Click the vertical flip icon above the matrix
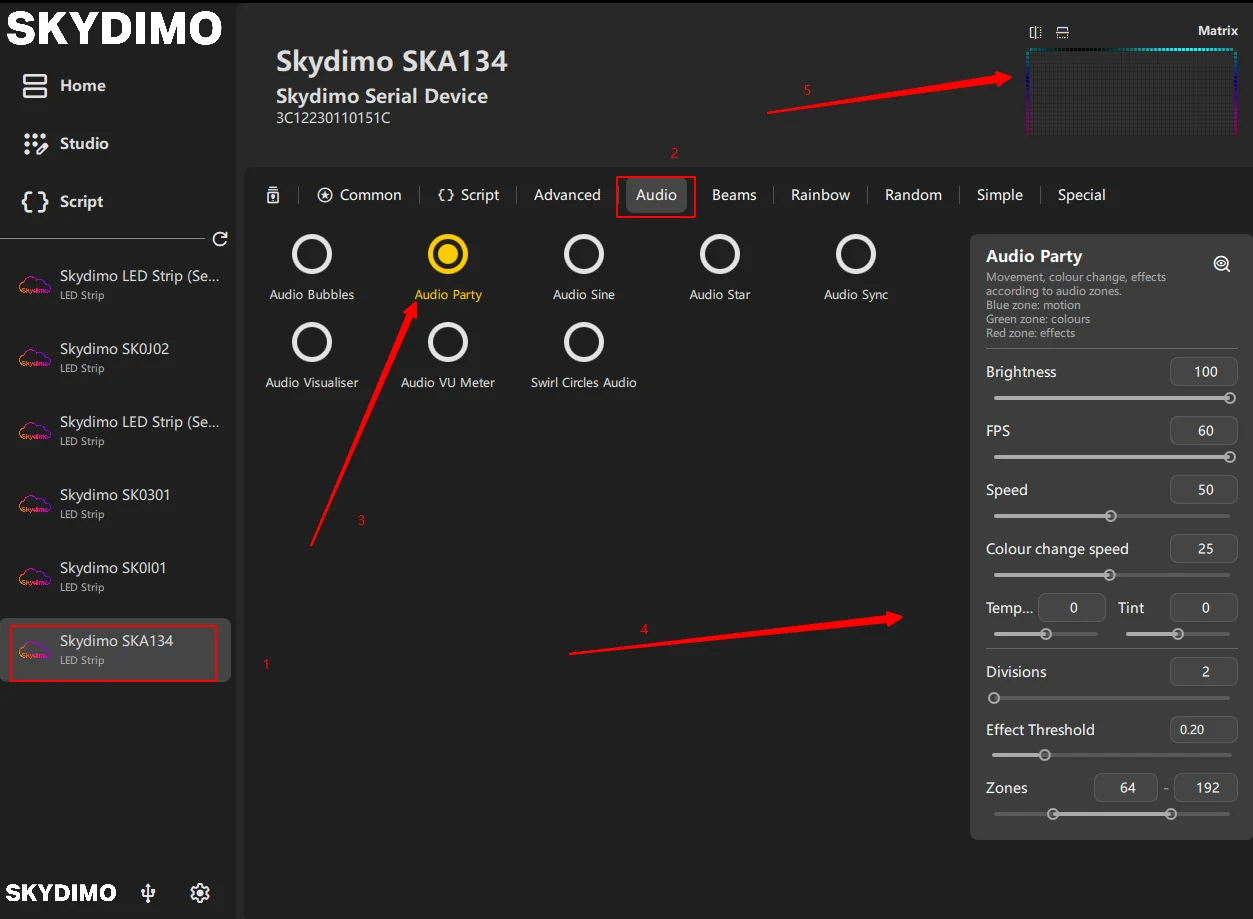The width and height of the screenshot is (1253, 919). click(x=1062, y=33)
